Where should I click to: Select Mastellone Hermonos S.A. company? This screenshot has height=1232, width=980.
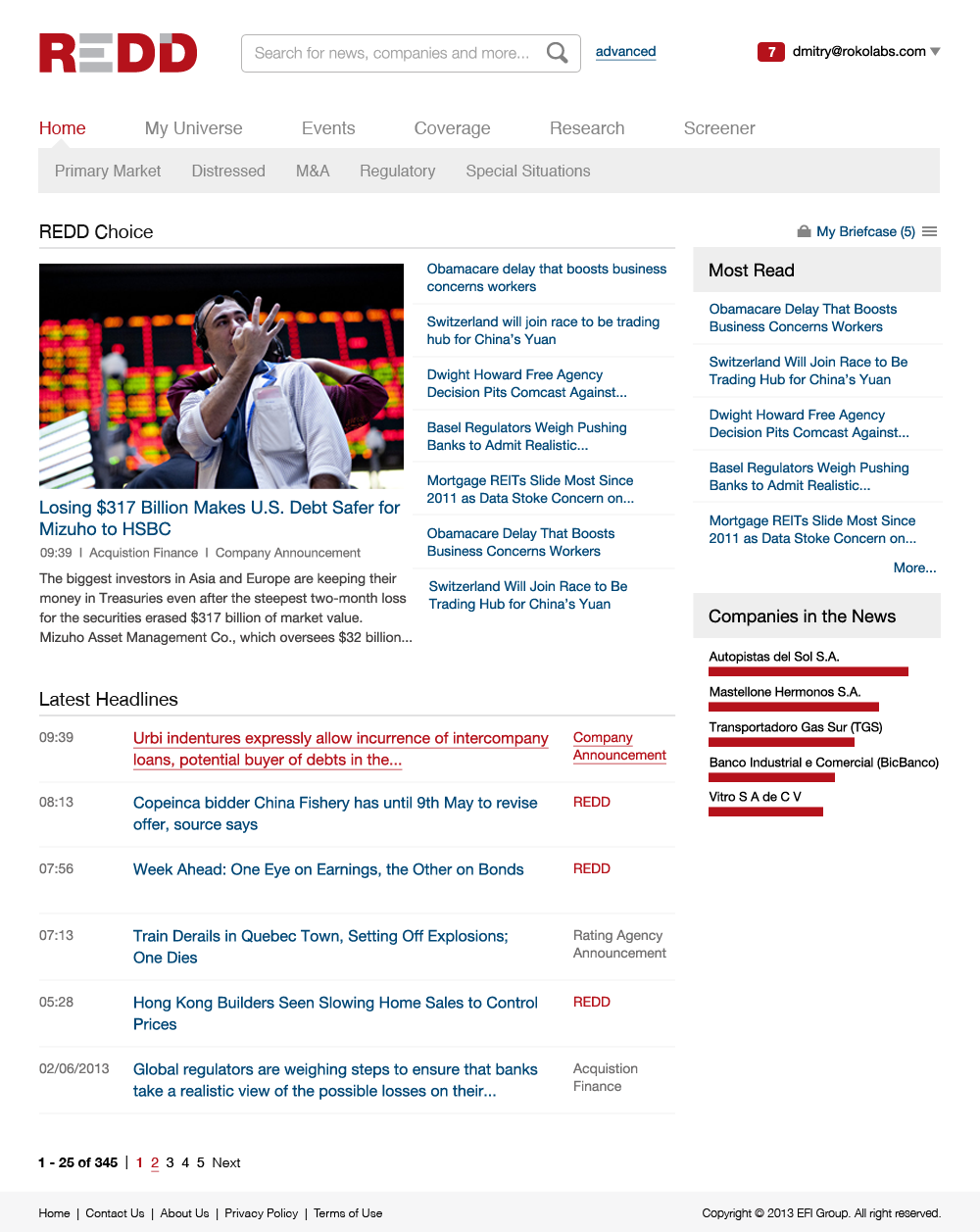tap(785, 692)
